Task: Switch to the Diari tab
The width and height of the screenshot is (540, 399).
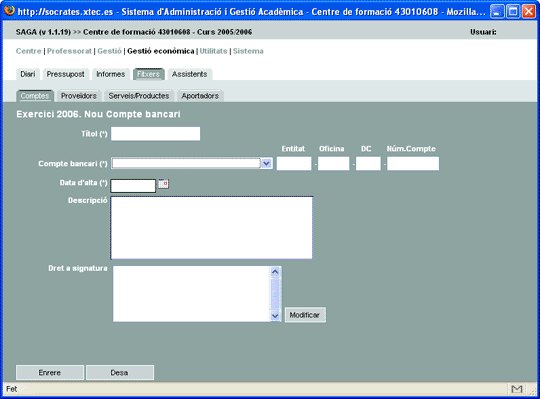Action: (x=28, y=74)
